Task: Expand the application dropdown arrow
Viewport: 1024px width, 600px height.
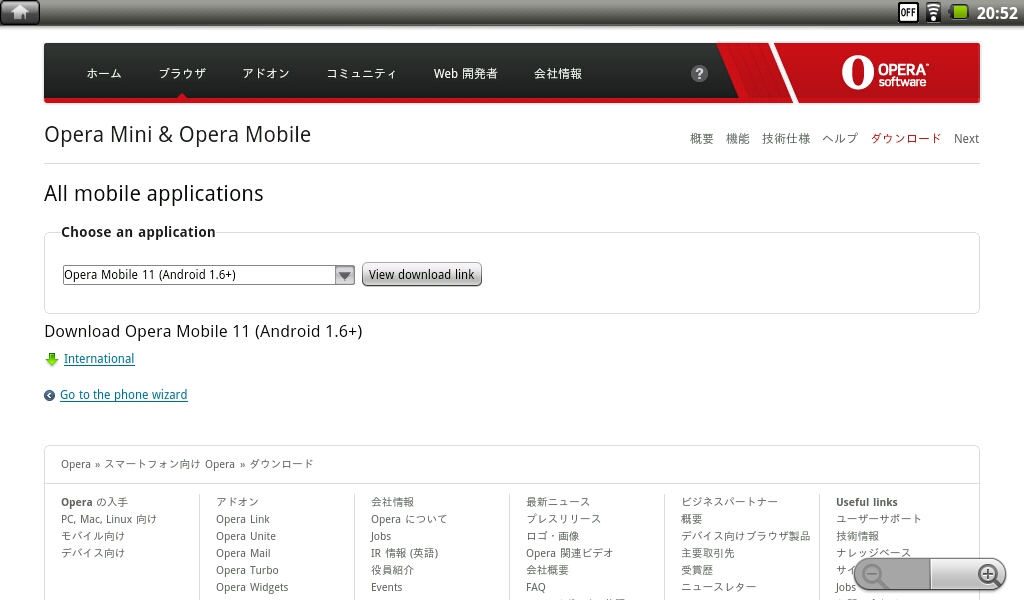Action: (x=344, y=275)
